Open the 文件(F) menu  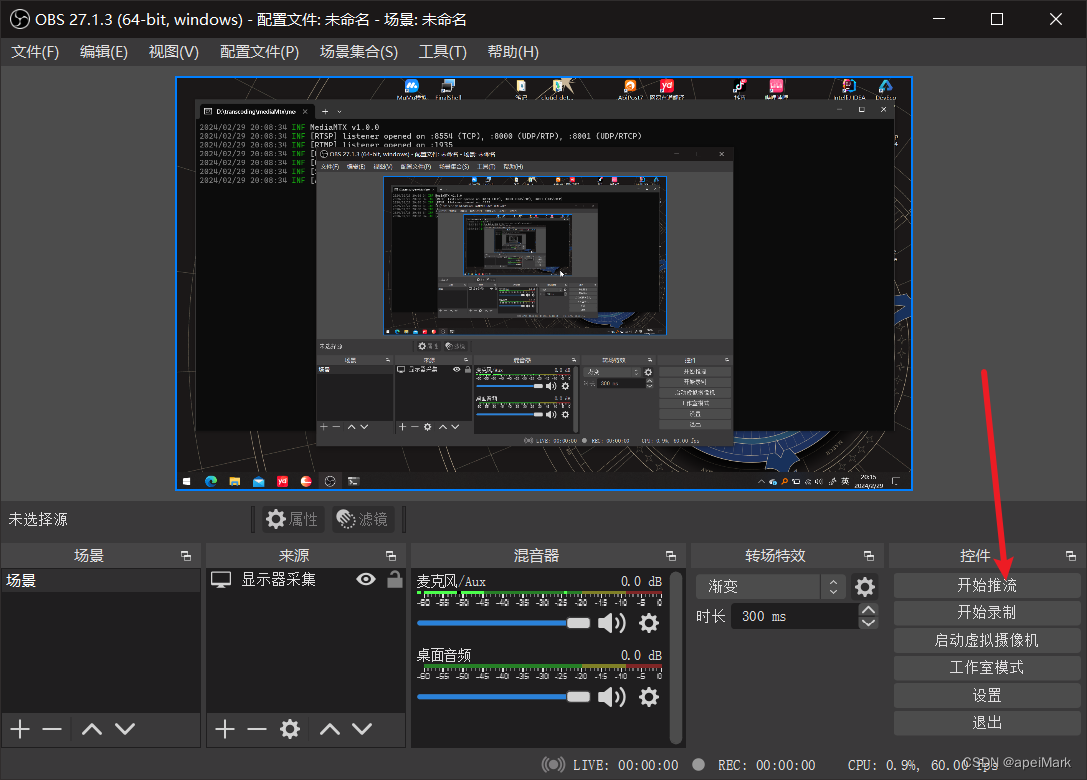[35, 52]
